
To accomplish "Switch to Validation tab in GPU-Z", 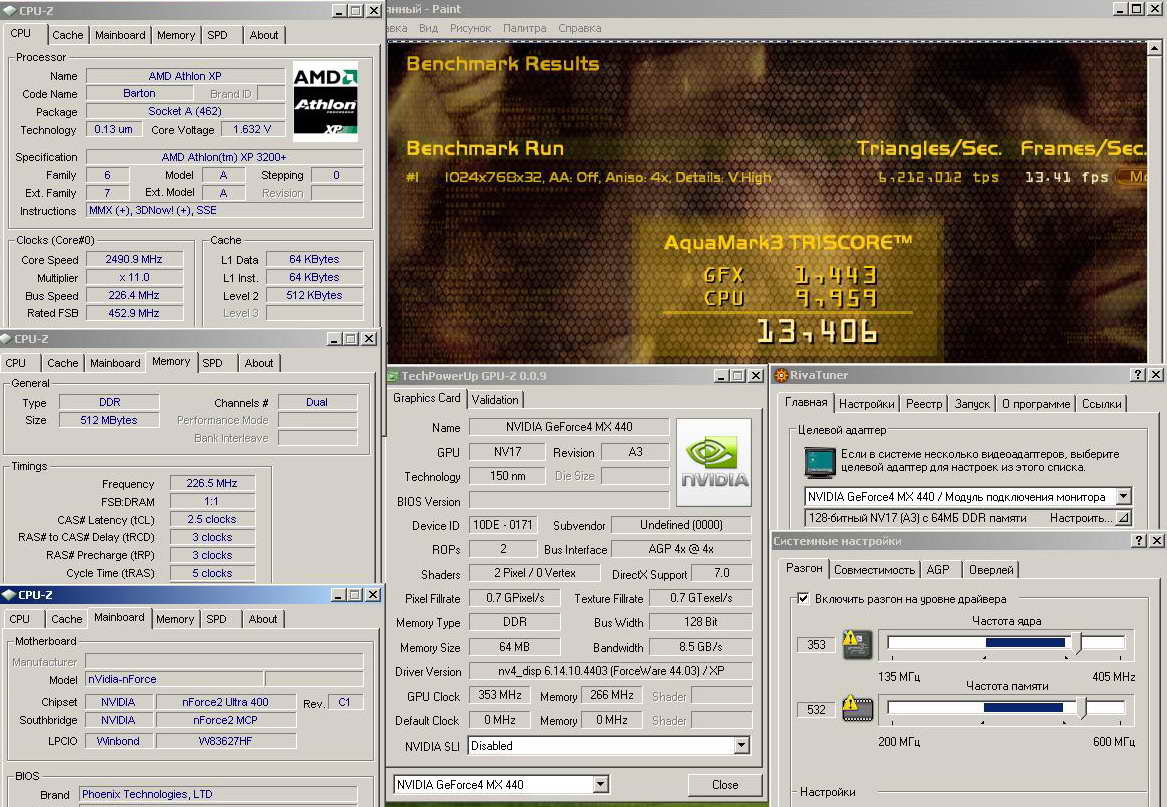I will [495, 400].
